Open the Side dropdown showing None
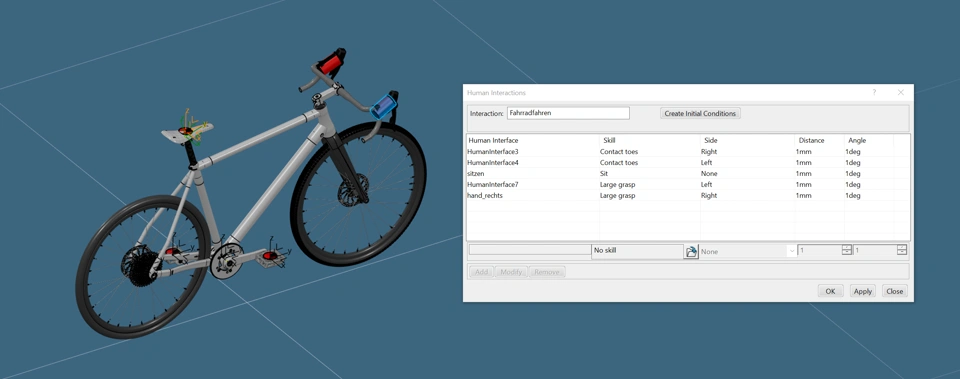960x379 pixels. tap(748, 251)
